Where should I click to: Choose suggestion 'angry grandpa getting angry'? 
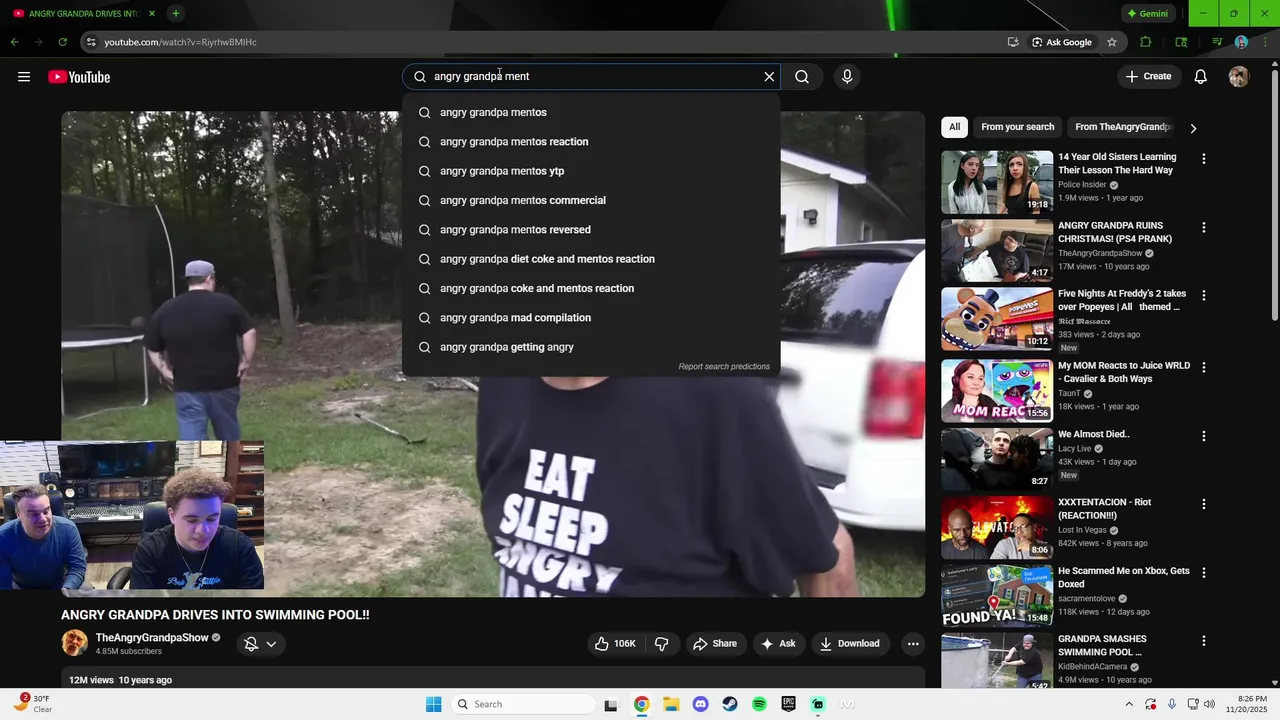pos(591,347)
